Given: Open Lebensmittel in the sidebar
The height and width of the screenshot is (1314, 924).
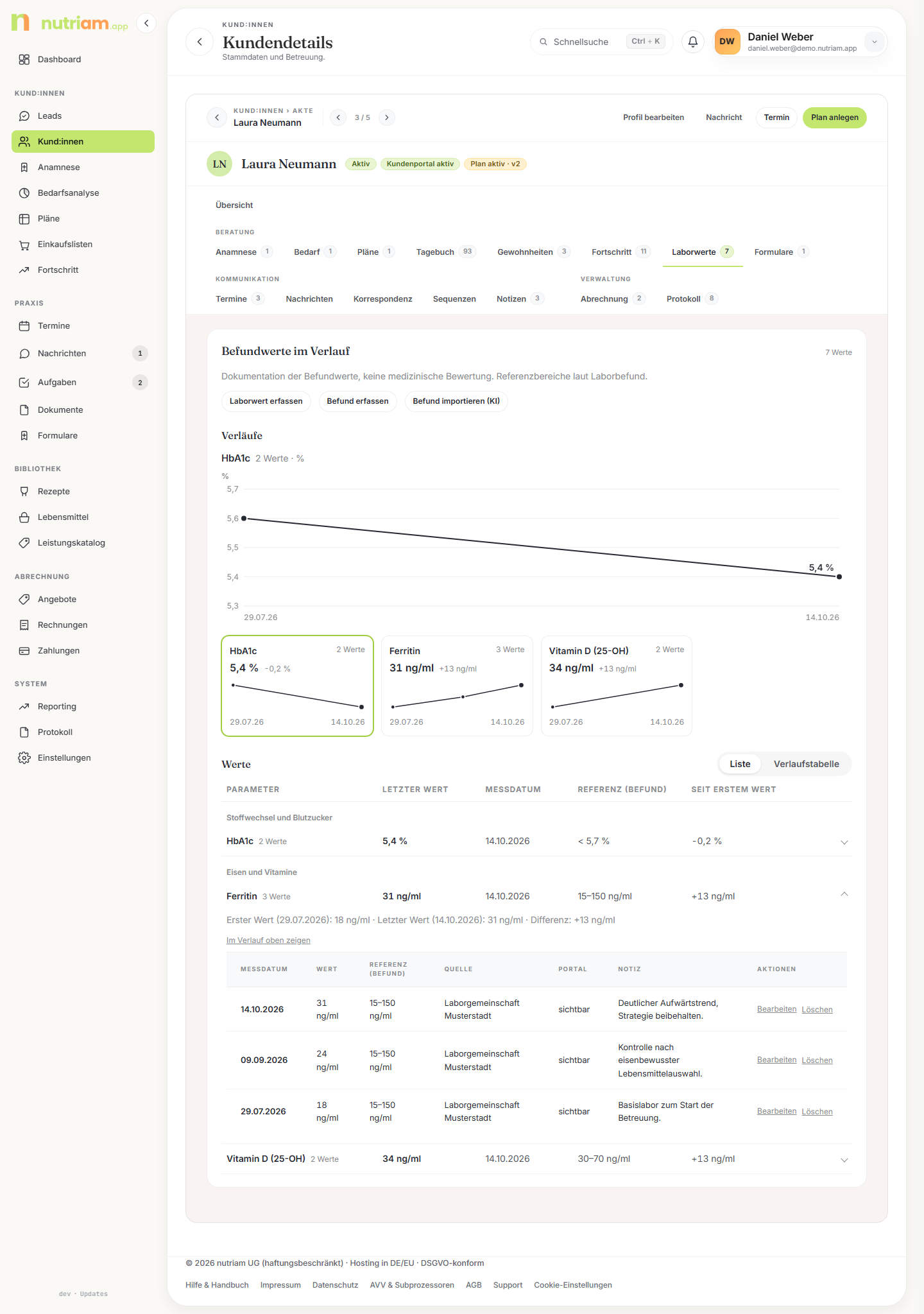Looking at the screenshot, I should click(x=83, y=517).
